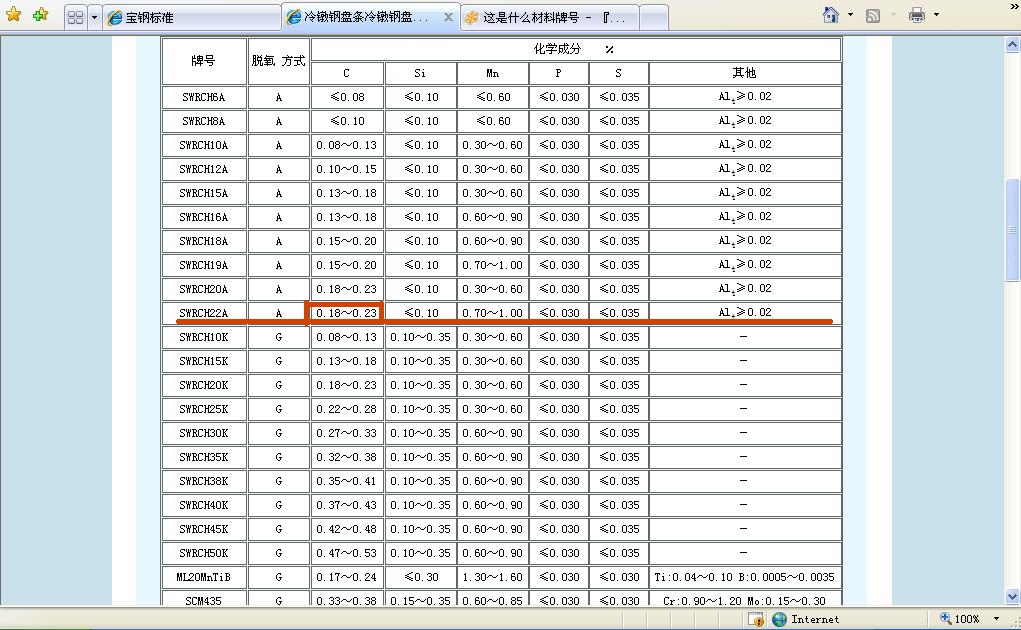Viewport: 1021px width, 630px height.
Task: Click the Internet zone globe icon
Action: [x=779, y=619]
